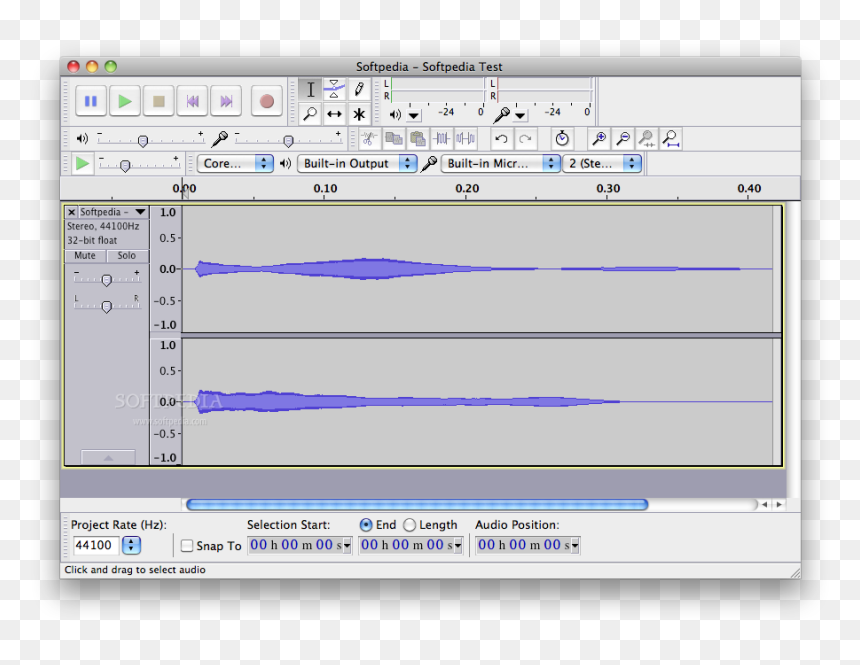
Task: Open the Project Rate stepper dropdown
Action: coord(131,545)
